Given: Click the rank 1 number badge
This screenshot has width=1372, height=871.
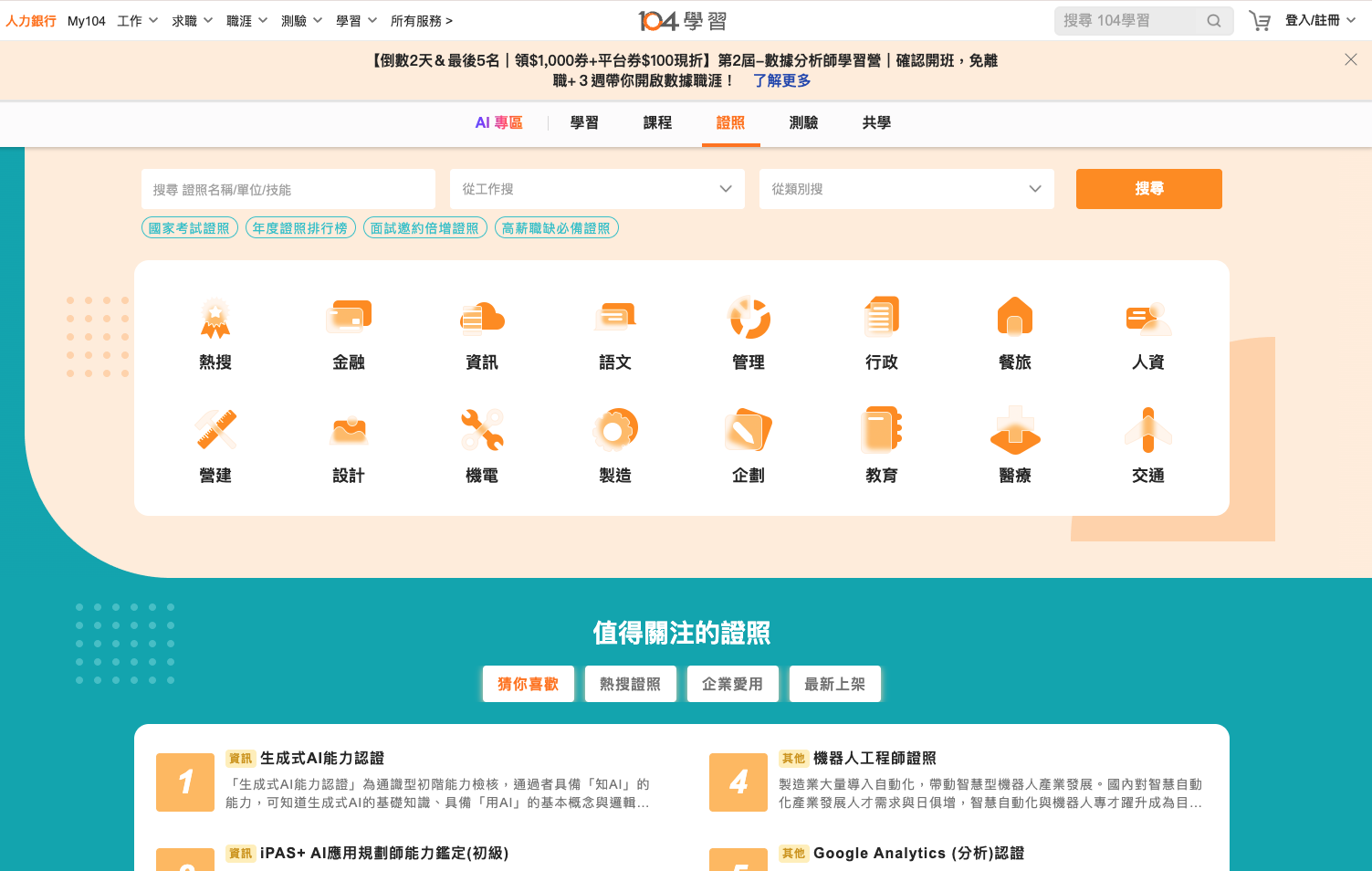Looking at the screenshot, I should (185, 782).
